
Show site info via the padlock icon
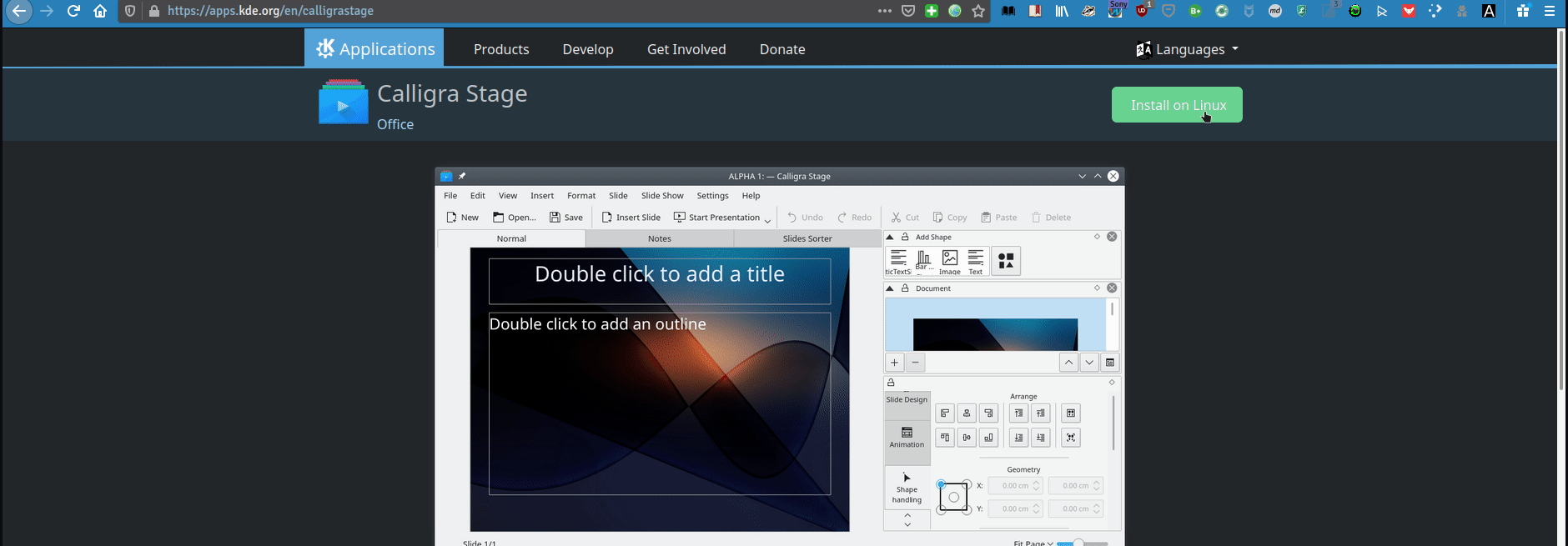[x=153, y=11]
